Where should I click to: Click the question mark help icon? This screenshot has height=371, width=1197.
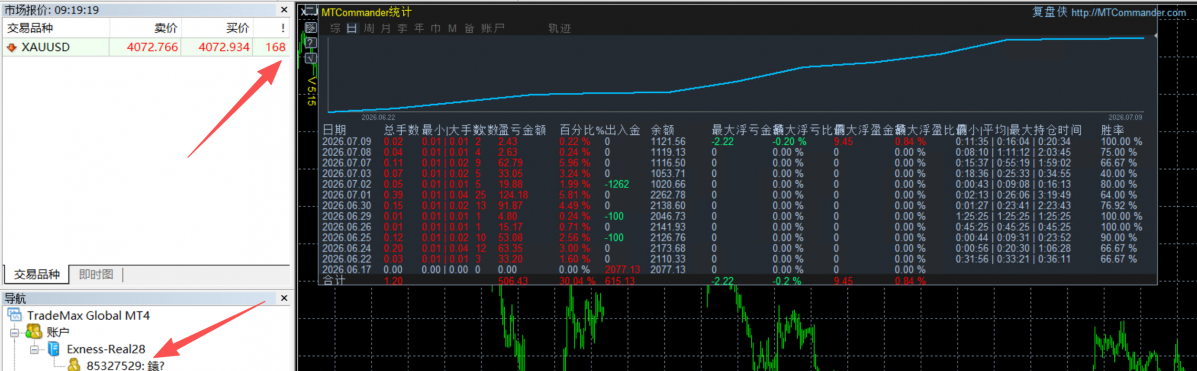click(311, 43)
